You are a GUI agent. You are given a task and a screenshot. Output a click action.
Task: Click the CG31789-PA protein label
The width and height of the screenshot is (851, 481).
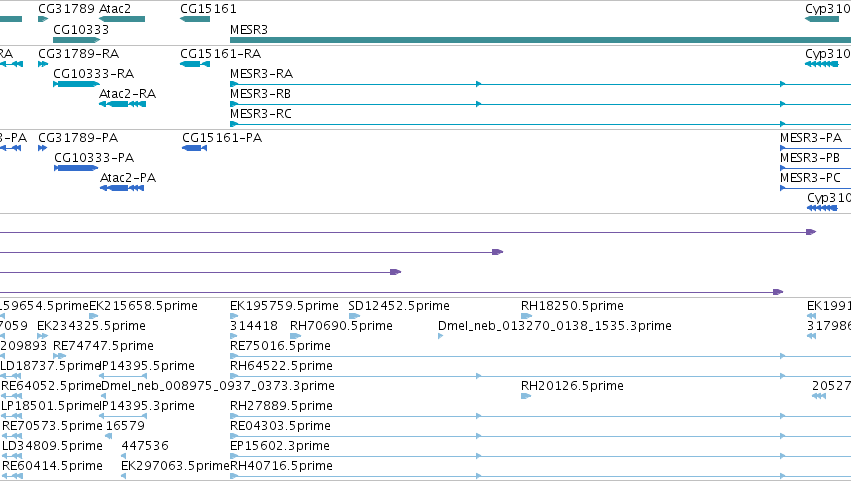pos(78,137)
